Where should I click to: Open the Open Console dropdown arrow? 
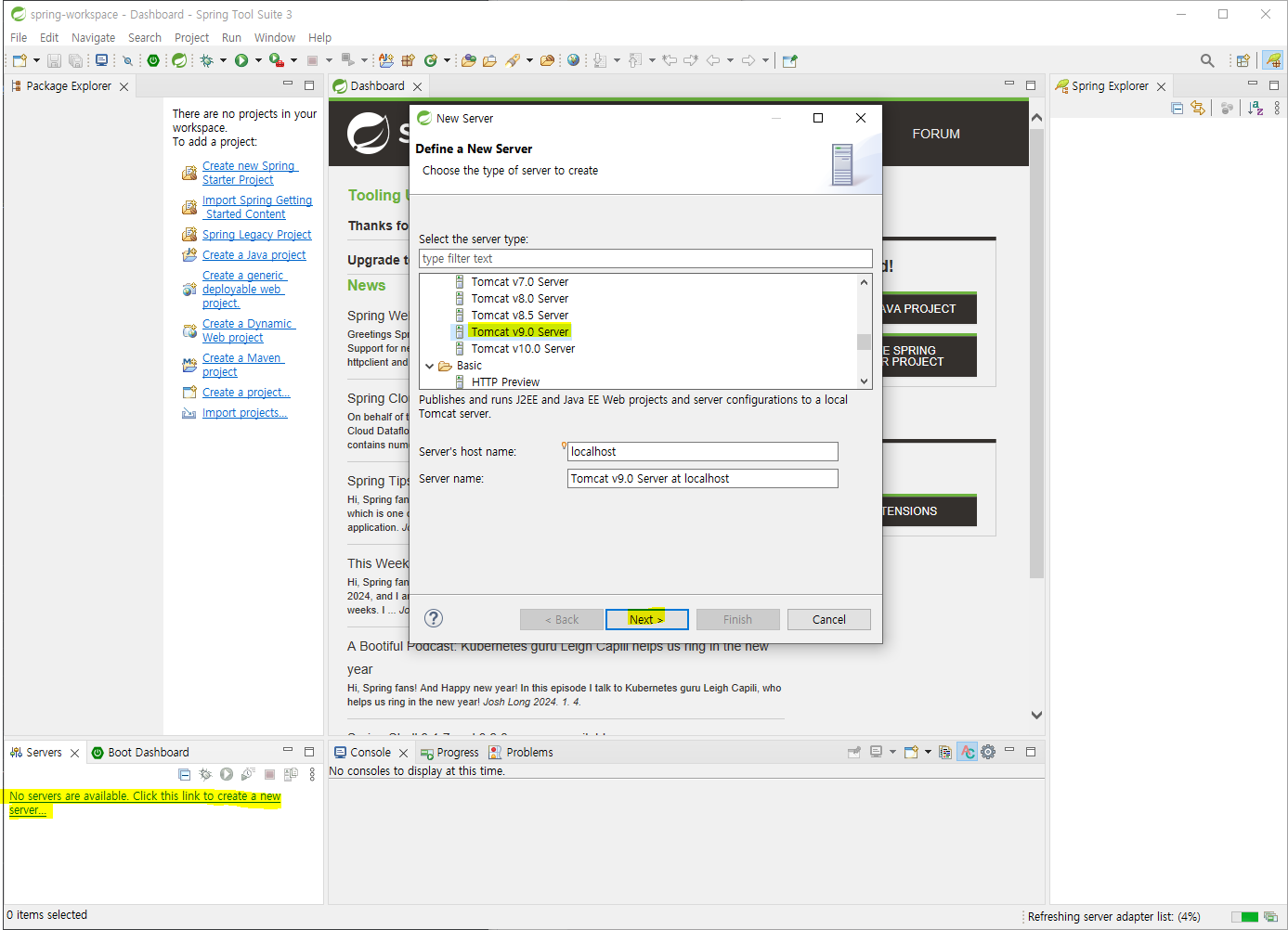pyautogui.click(x=928, y=752)
